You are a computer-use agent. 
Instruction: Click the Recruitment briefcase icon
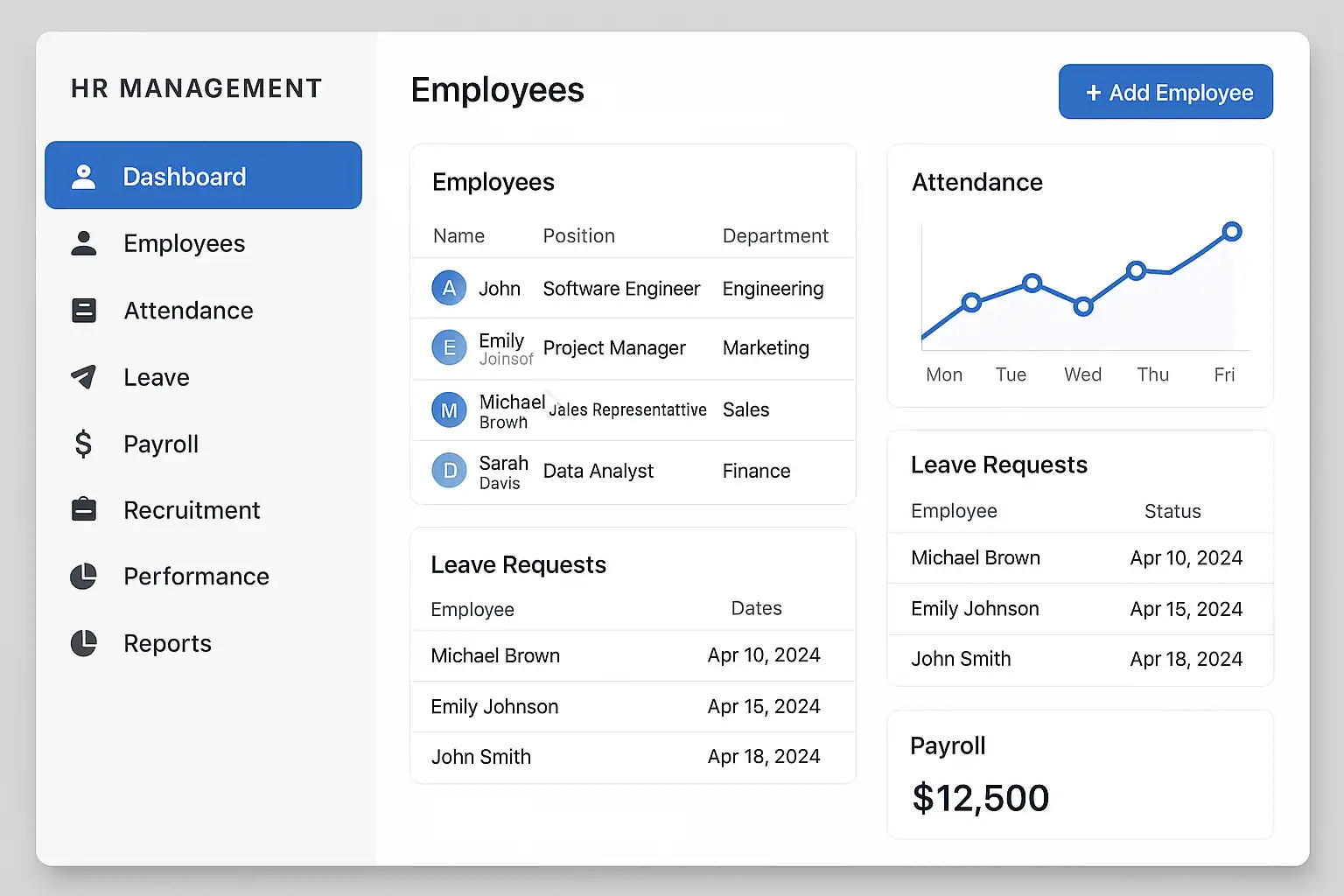tap(84, 509)
